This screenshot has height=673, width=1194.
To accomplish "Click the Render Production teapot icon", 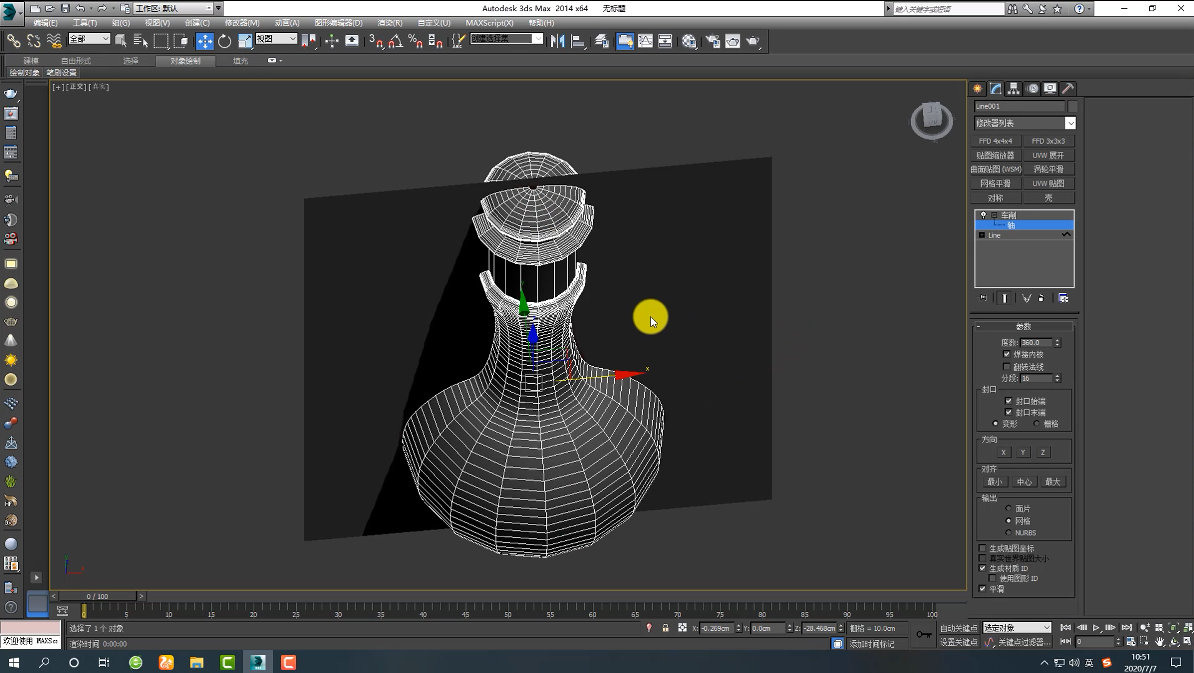I will pos(752,41).
